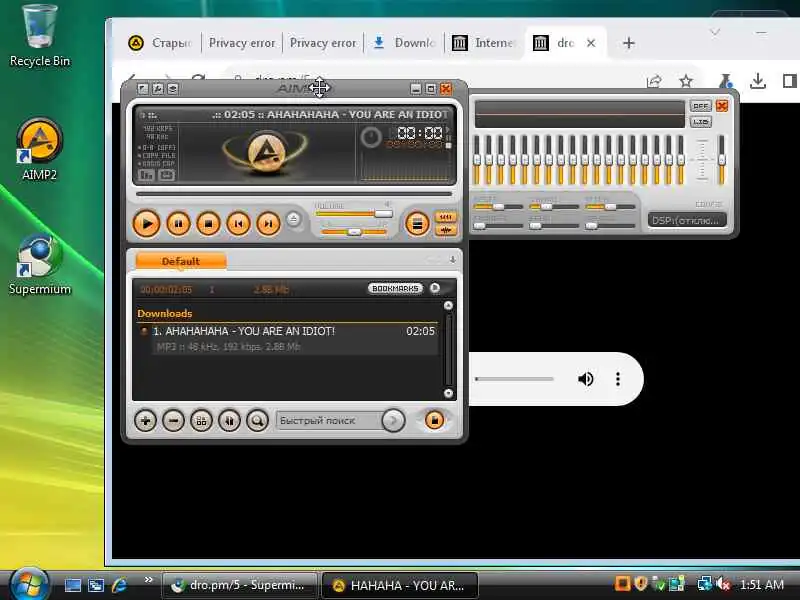The height and width of the screenshot is (600, 800).
Task: Open the dro.pm/5 - Supermium taskbar button
Action: pyautogui.click(x=239, y=585)
